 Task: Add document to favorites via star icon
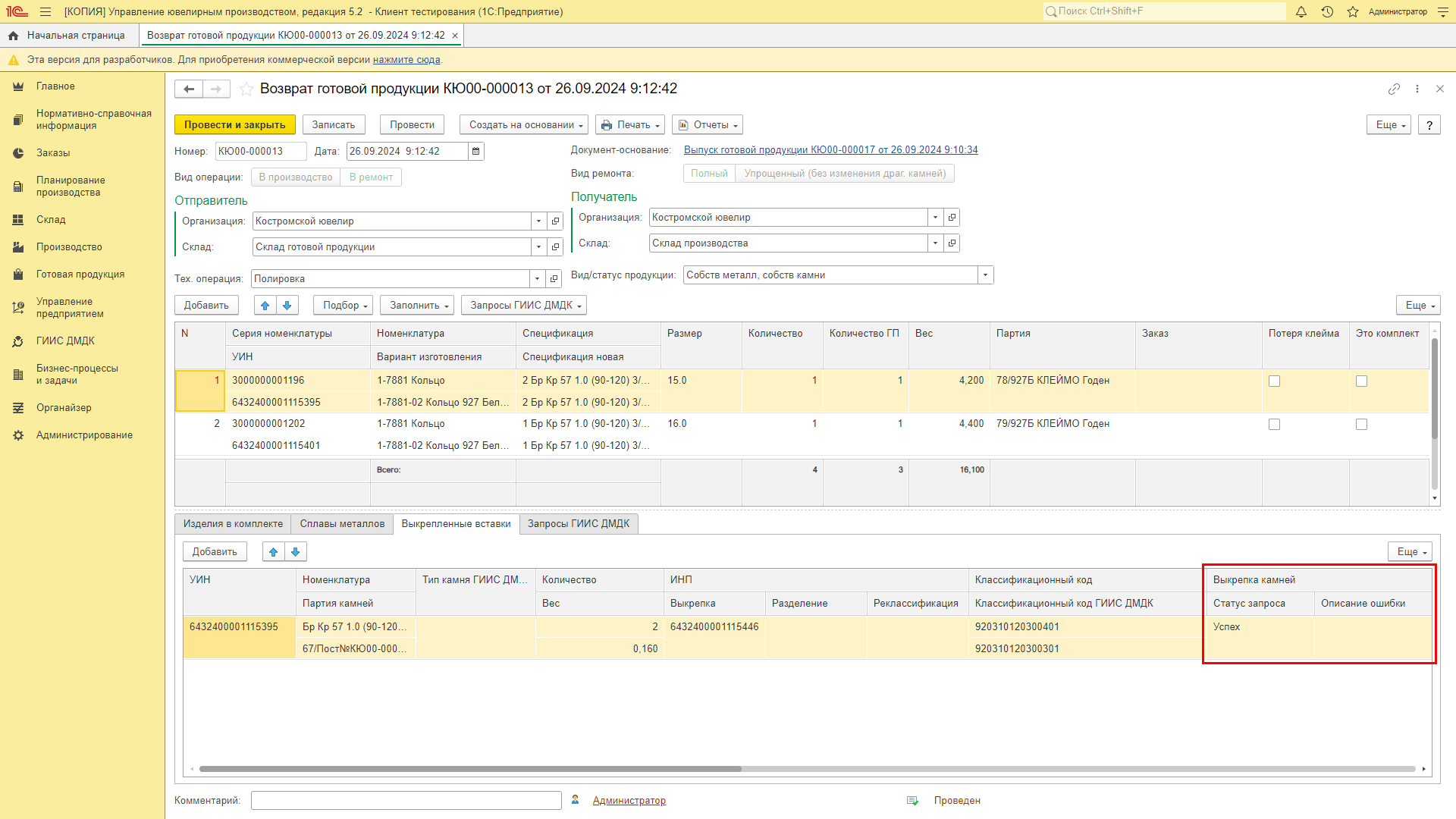(x=246, y=89)
